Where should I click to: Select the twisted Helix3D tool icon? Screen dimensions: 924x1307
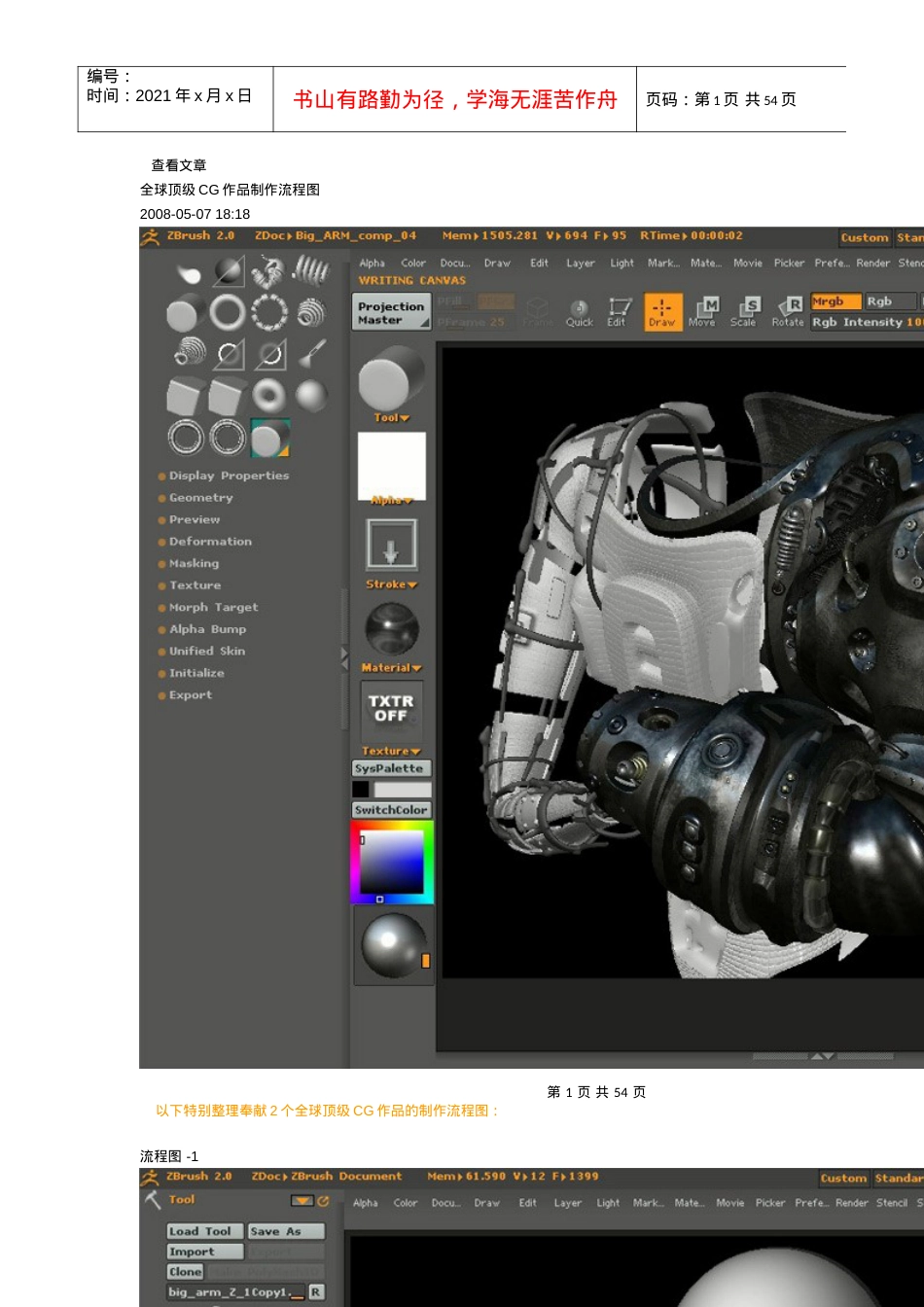point(269,271)
